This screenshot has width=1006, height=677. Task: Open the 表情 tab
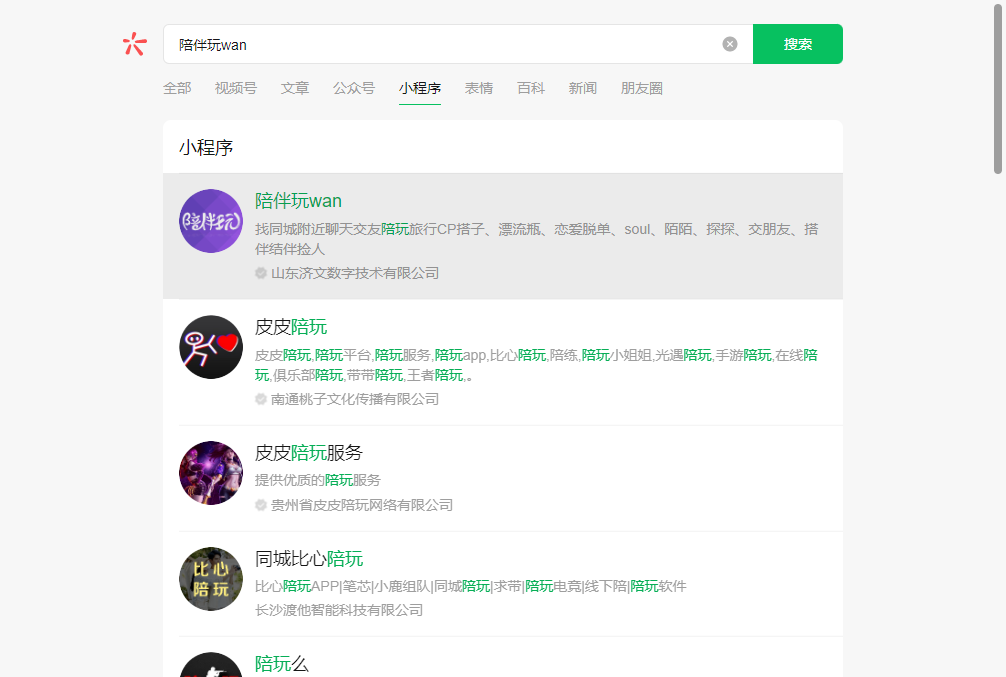[479, 88]
